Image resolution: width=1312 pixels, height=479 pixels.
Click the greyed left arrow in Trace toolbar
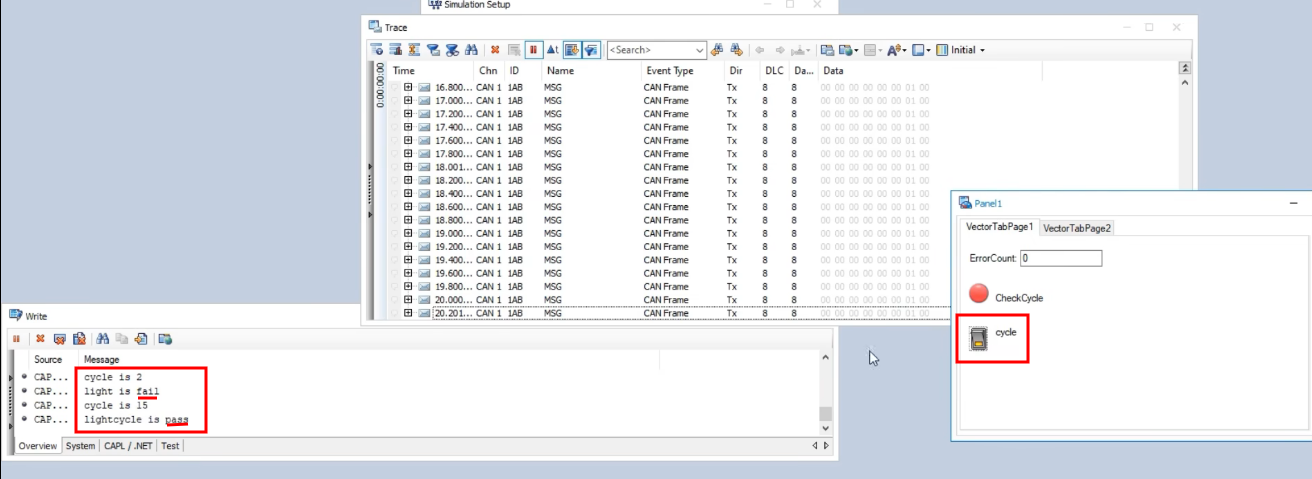click(x=760, y=49)
